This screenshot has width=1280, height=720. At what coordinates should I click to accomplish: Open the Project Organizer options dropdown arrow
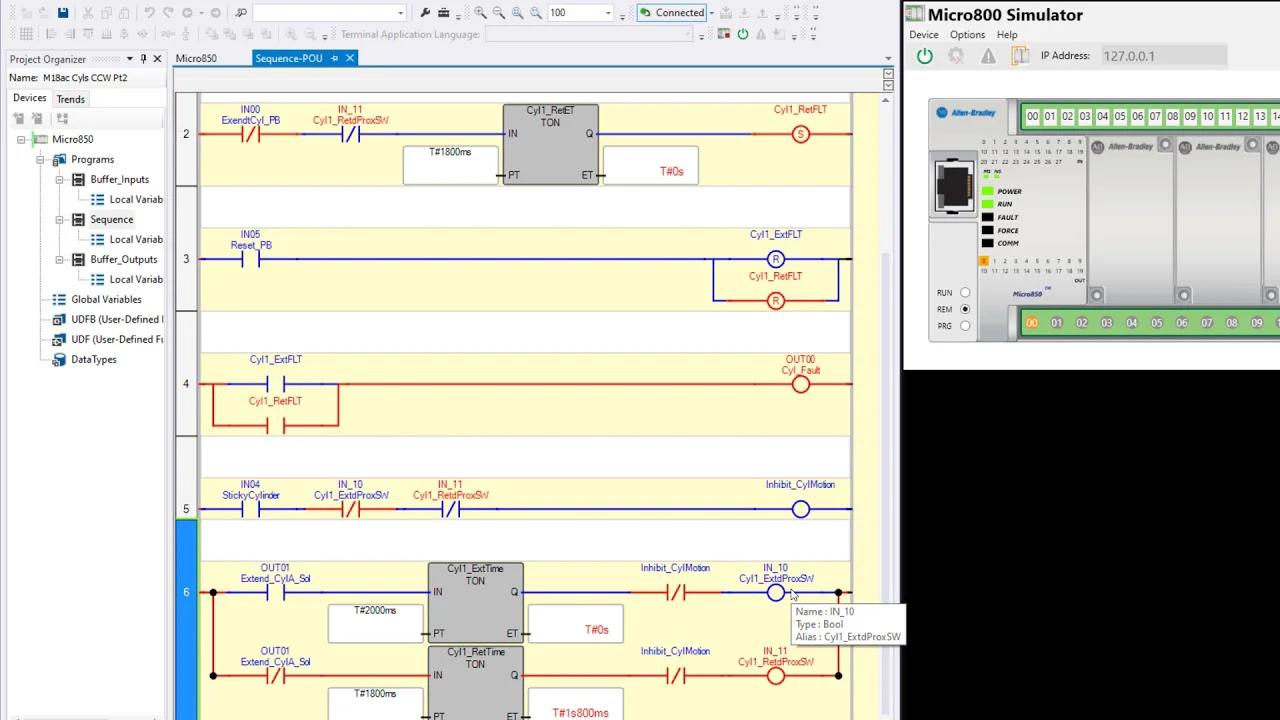(x=129, y=59)
